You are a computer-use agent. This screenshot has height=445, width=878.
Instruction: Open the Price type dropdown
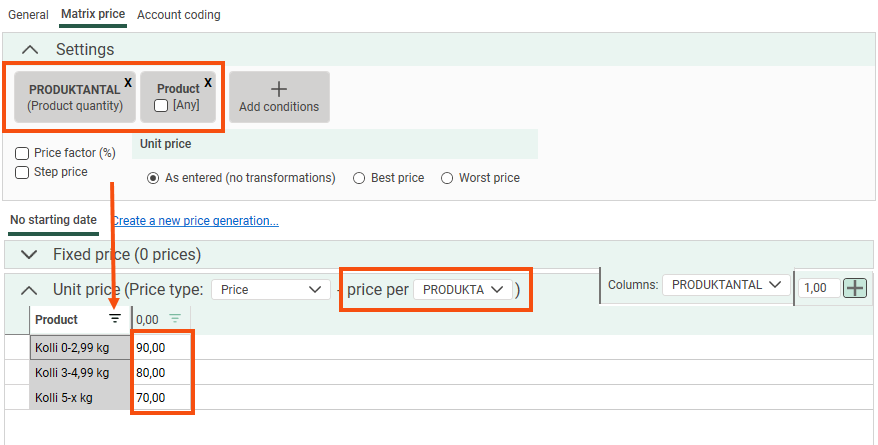tap(270, 289)
